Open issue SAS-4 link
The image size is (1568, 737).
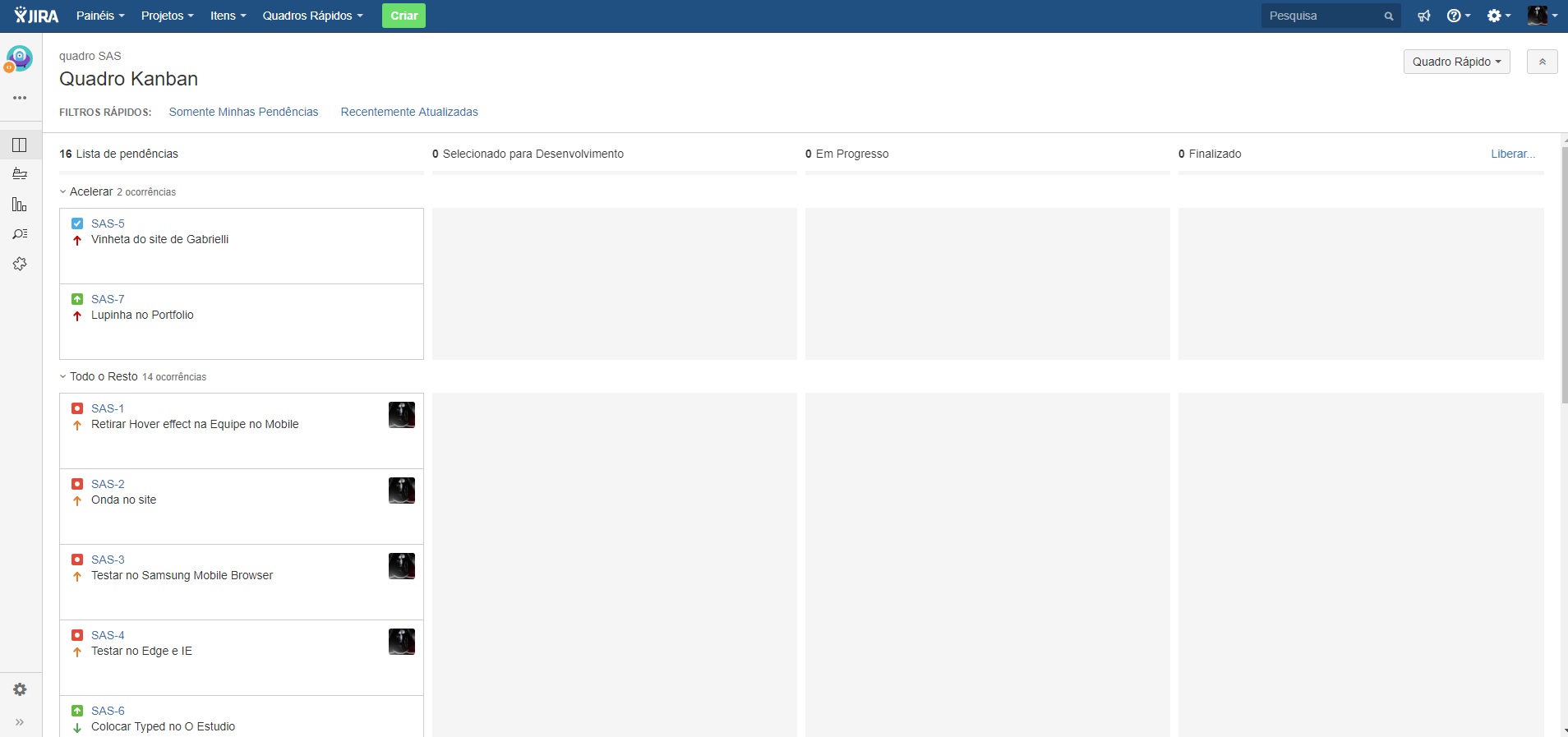(x=108, y=635)
